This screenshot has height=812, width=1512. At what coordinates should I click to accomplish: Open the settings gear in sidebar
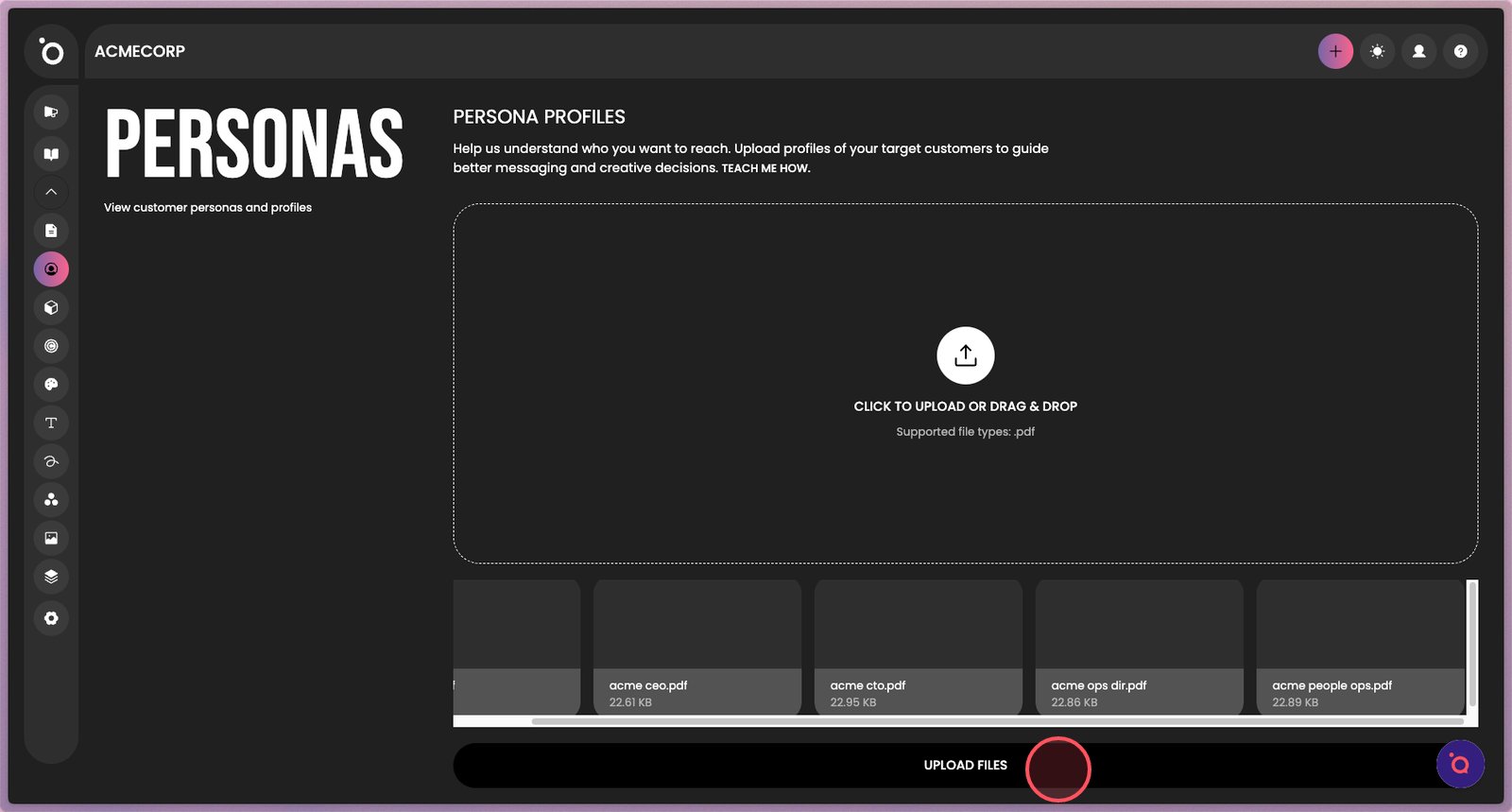[51, 618]
